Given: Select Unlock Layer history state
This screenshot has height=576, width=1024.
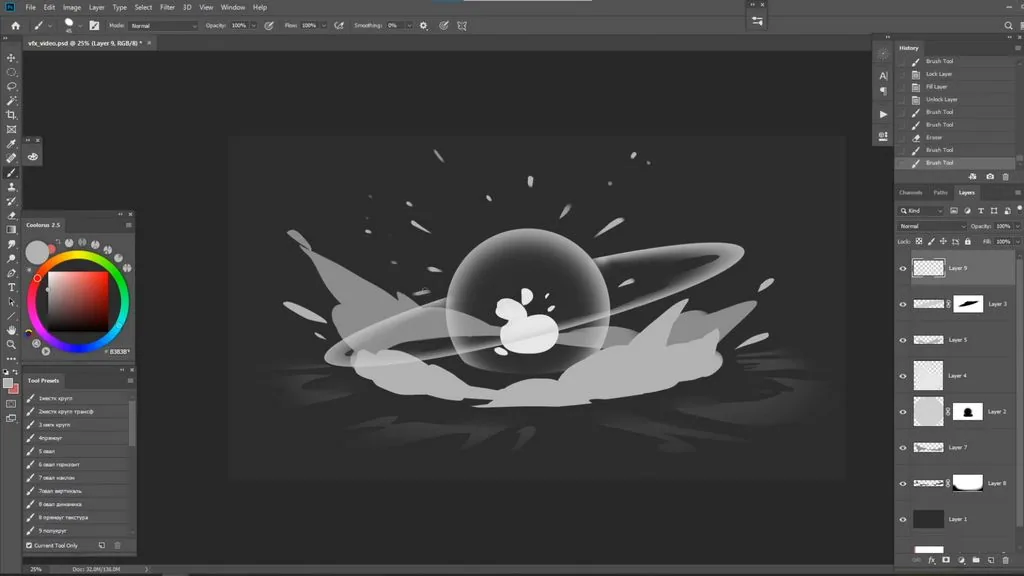Looking at the screenshot, I should click(x=941, y=99).
